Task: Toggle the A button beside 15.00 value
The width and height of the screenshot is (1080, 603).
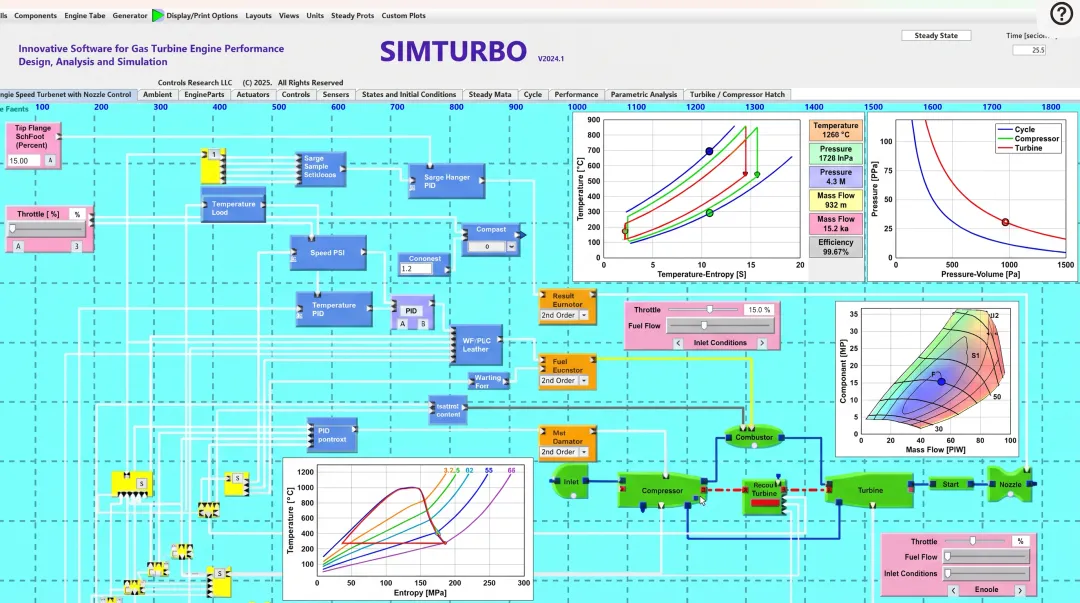Action: pyautogui.click(x=50, y=161)
